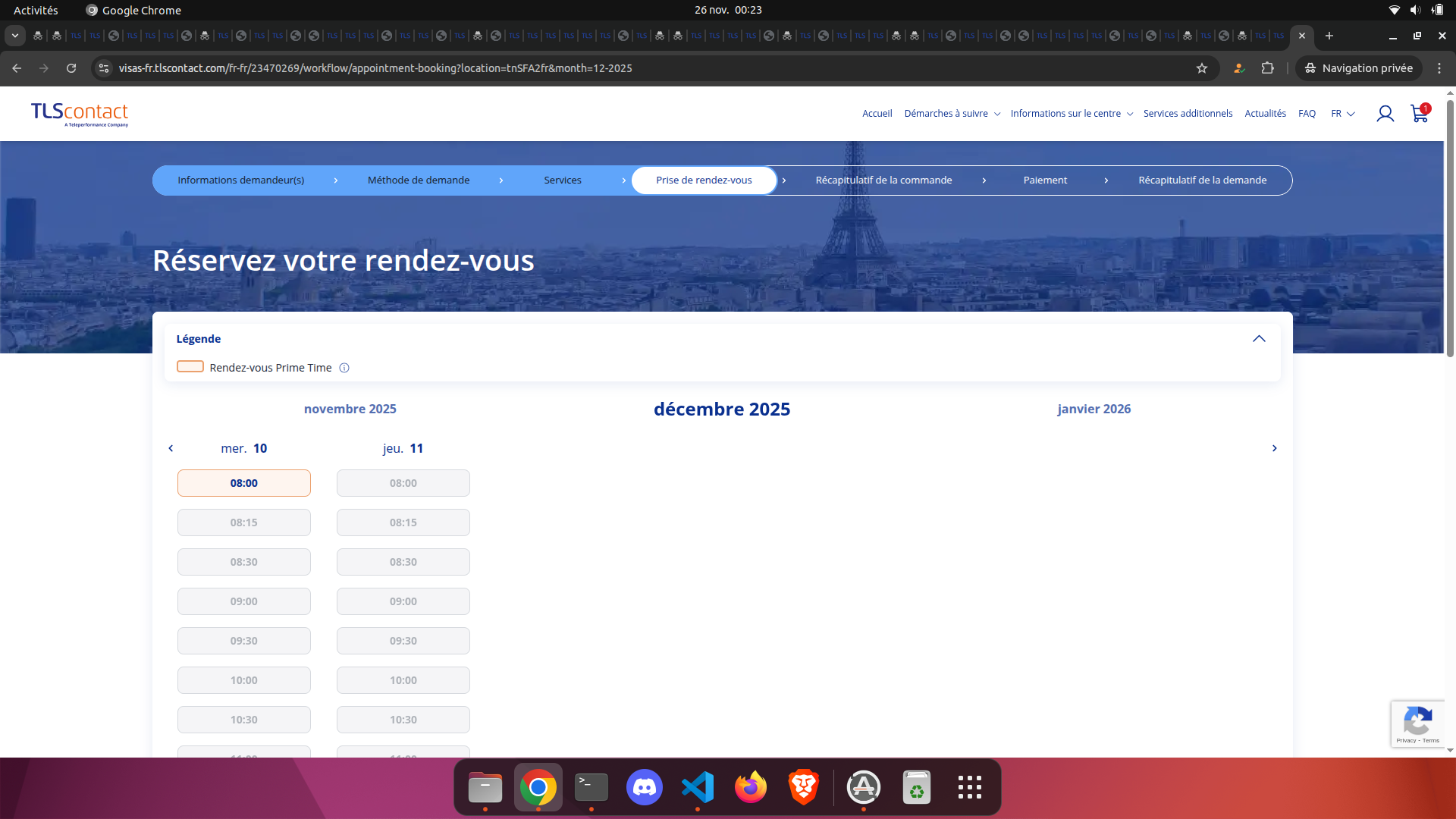
Task: Select the 10:00 slot on jeudi 11
Action: click(x=403, y=679)
